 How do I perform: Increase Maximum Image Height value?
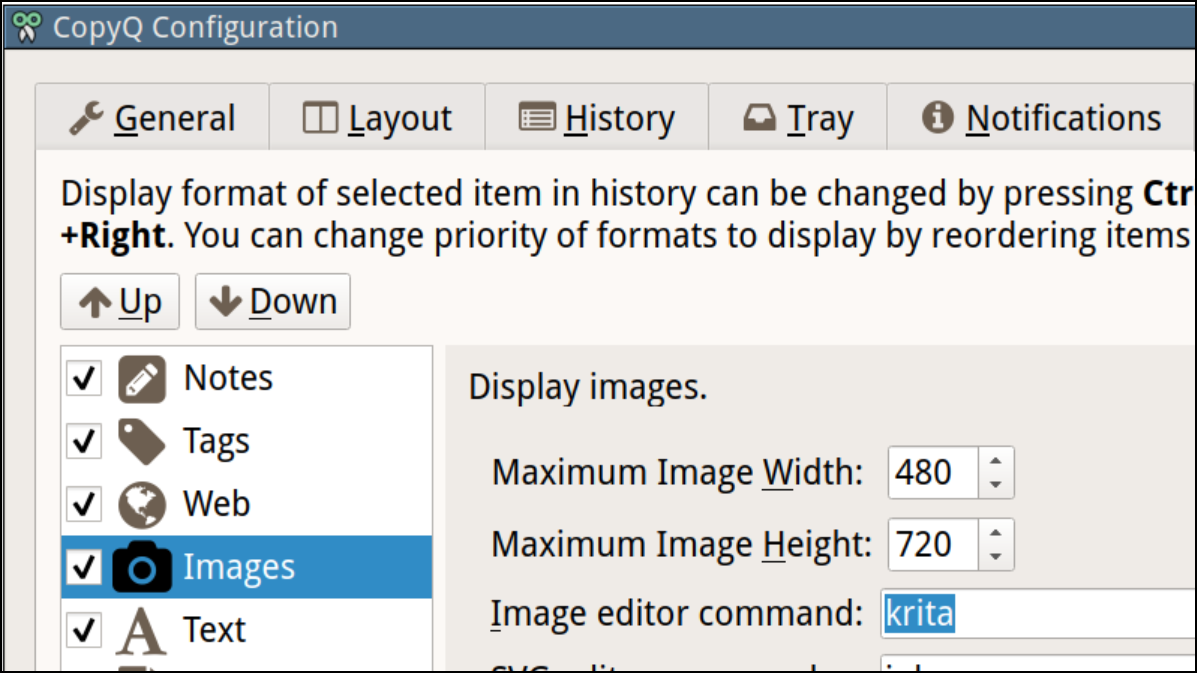(x=995, y=532)
